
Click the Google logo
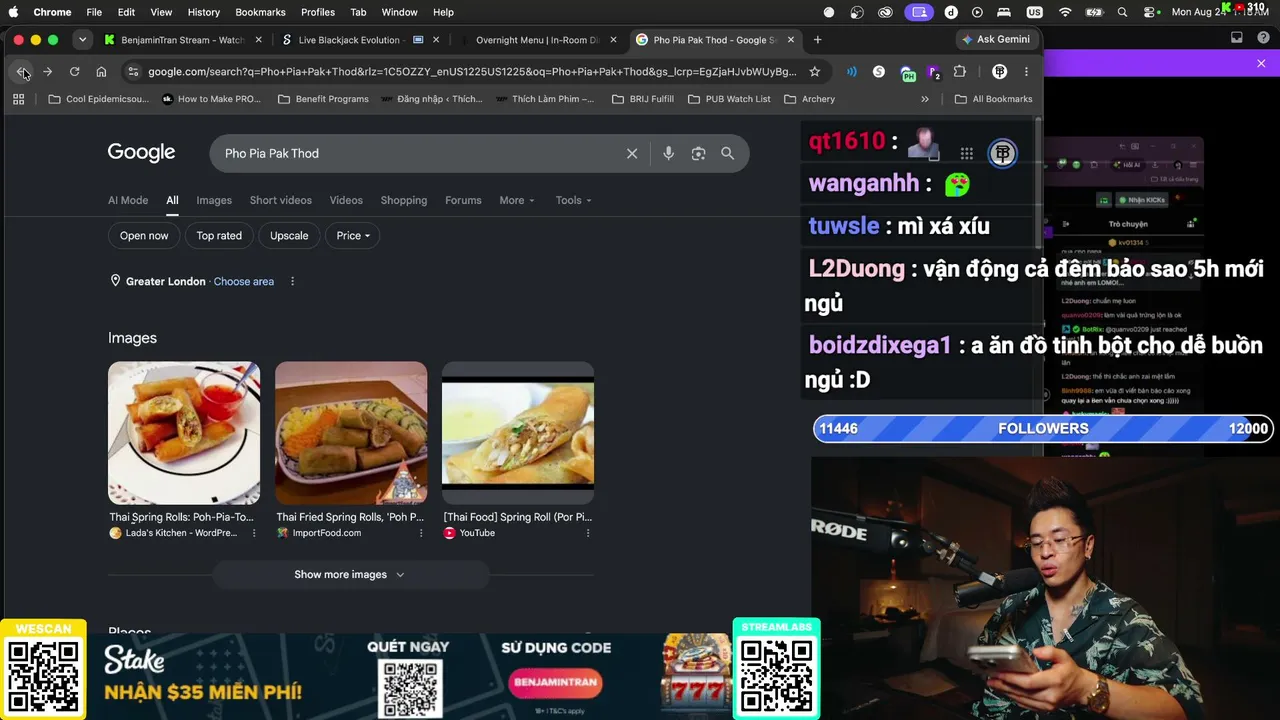[141, 153]
